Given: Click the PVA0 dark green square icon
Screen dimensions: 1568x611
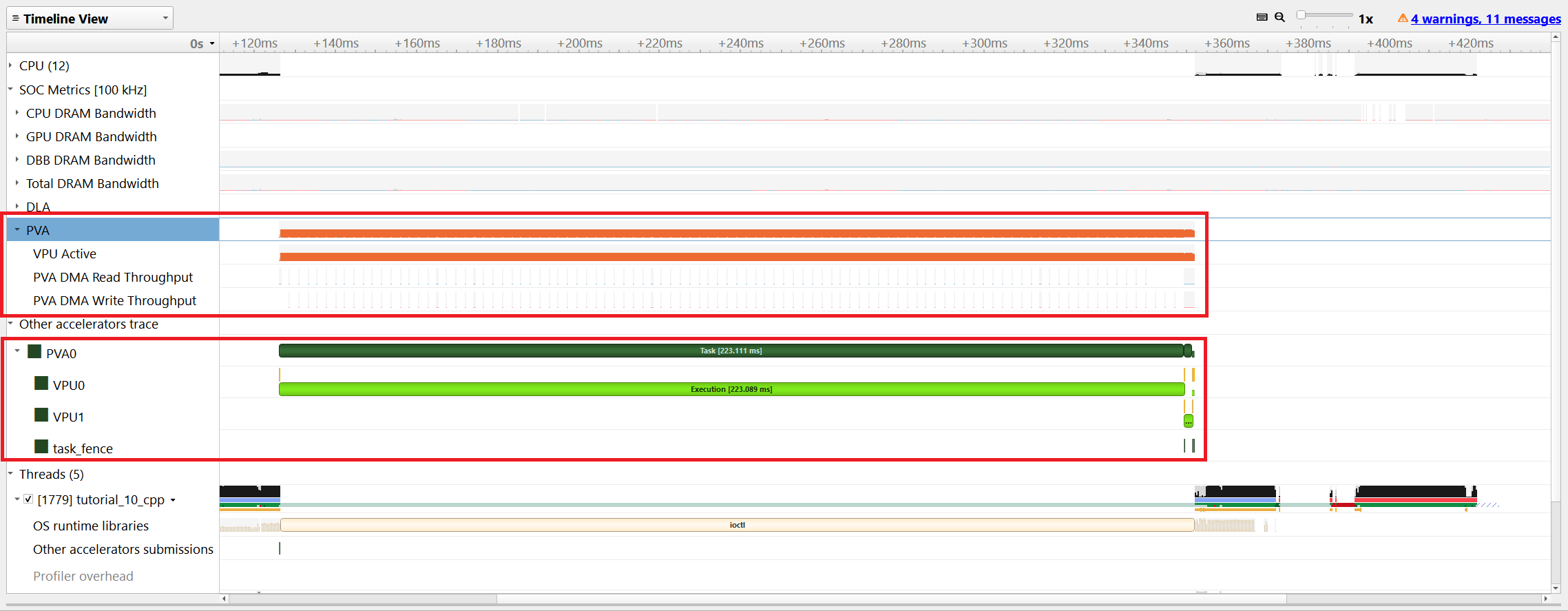Looking at the screenshot, I should 34,352.
